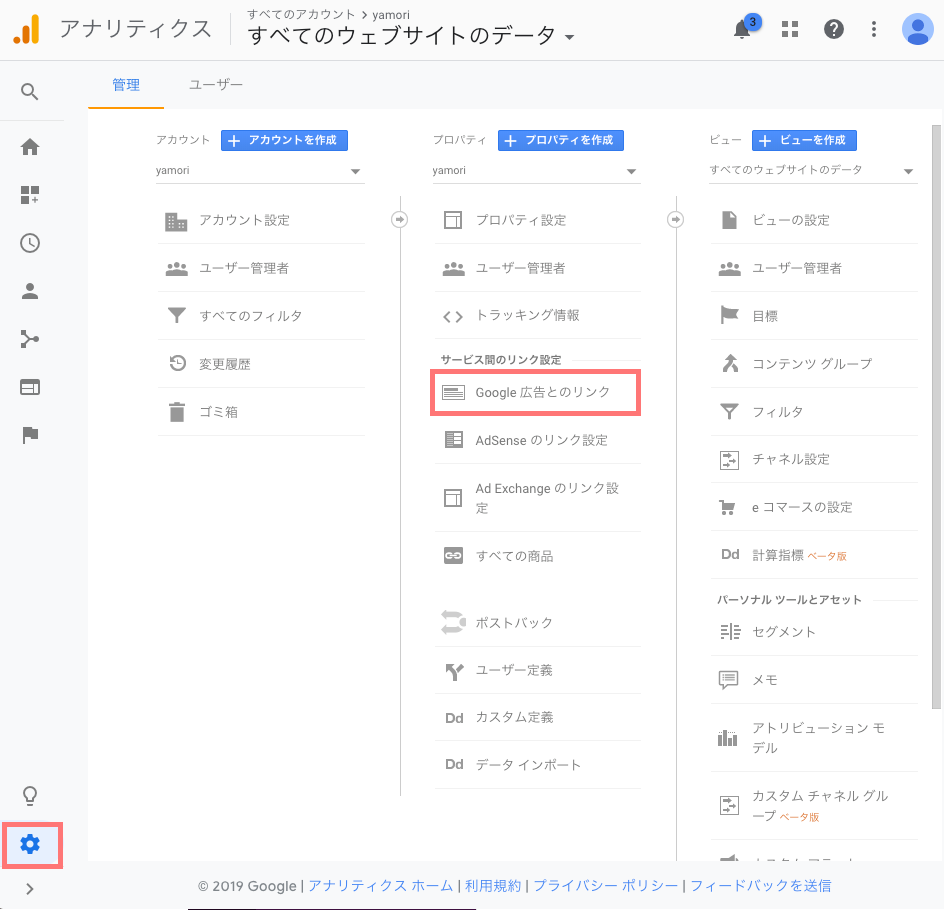This screenshot has width=944, height=910.
Task: Open Audience person icon in sidebar
Action: coord(30,291)
